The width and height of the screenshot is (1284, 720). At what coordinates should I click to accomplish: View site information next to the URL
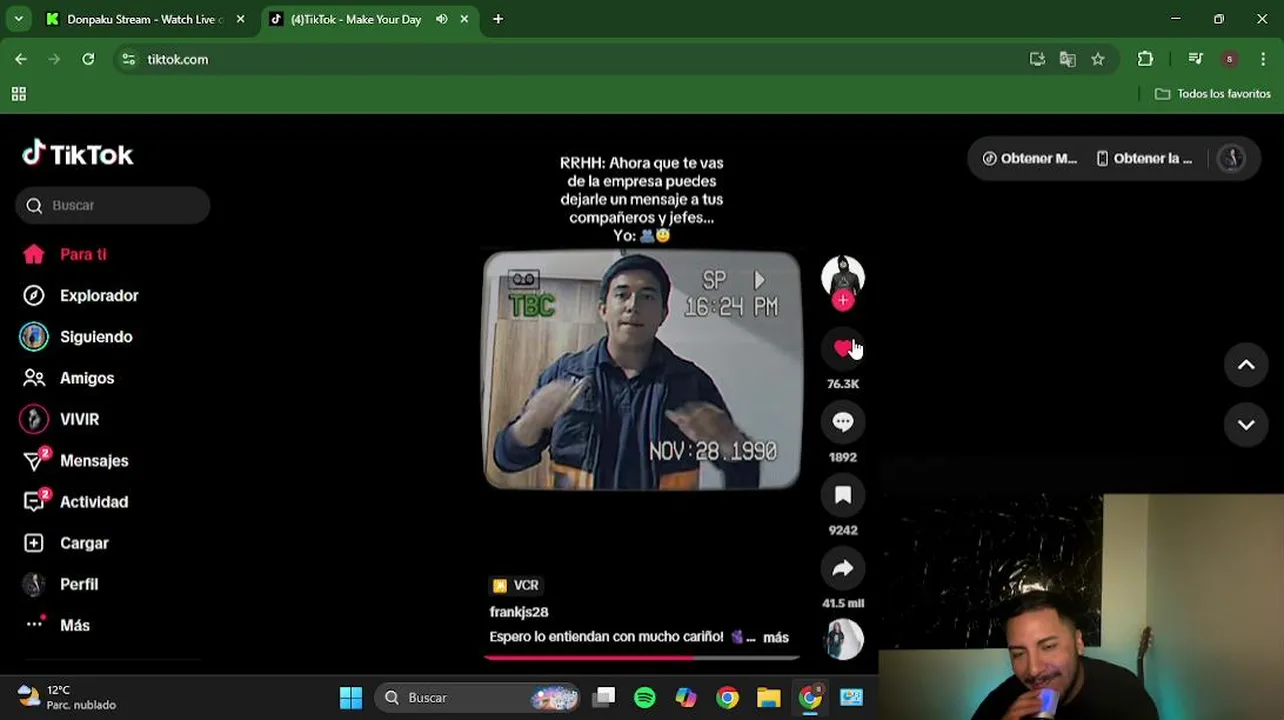click(128, 59)
